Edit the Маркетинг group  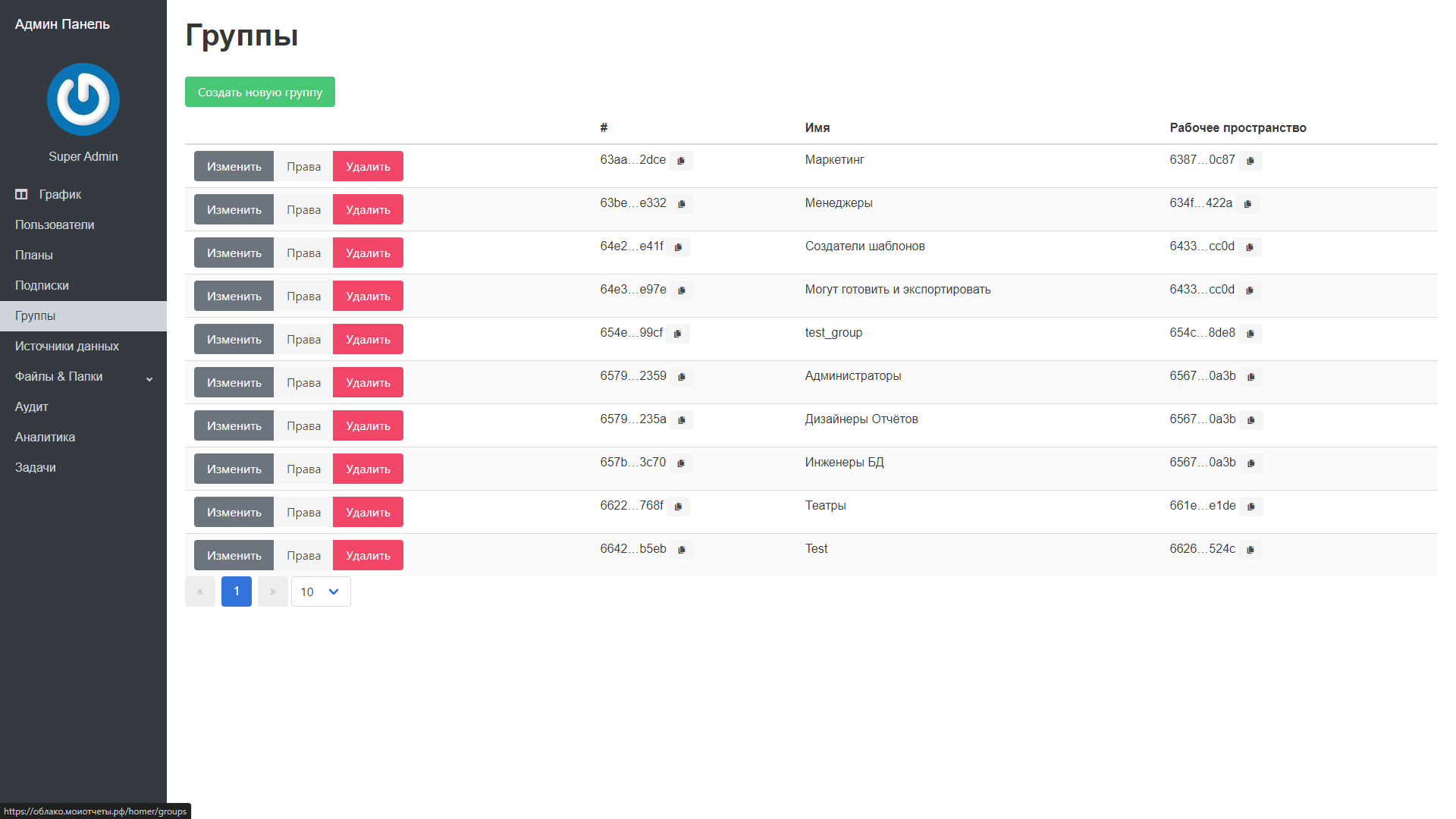coord(234,166)
